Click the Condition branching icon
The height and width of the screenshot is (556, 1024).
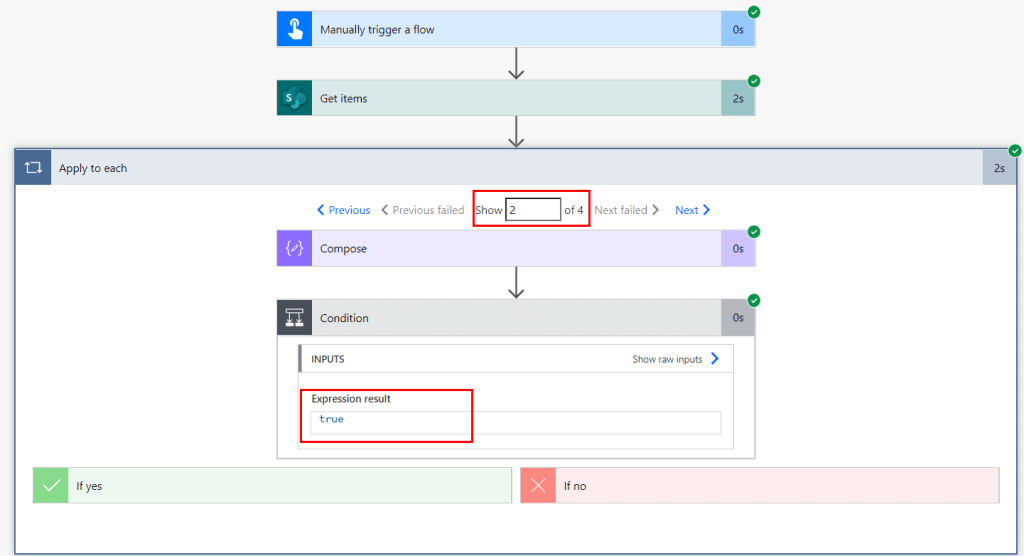(295, 318)
